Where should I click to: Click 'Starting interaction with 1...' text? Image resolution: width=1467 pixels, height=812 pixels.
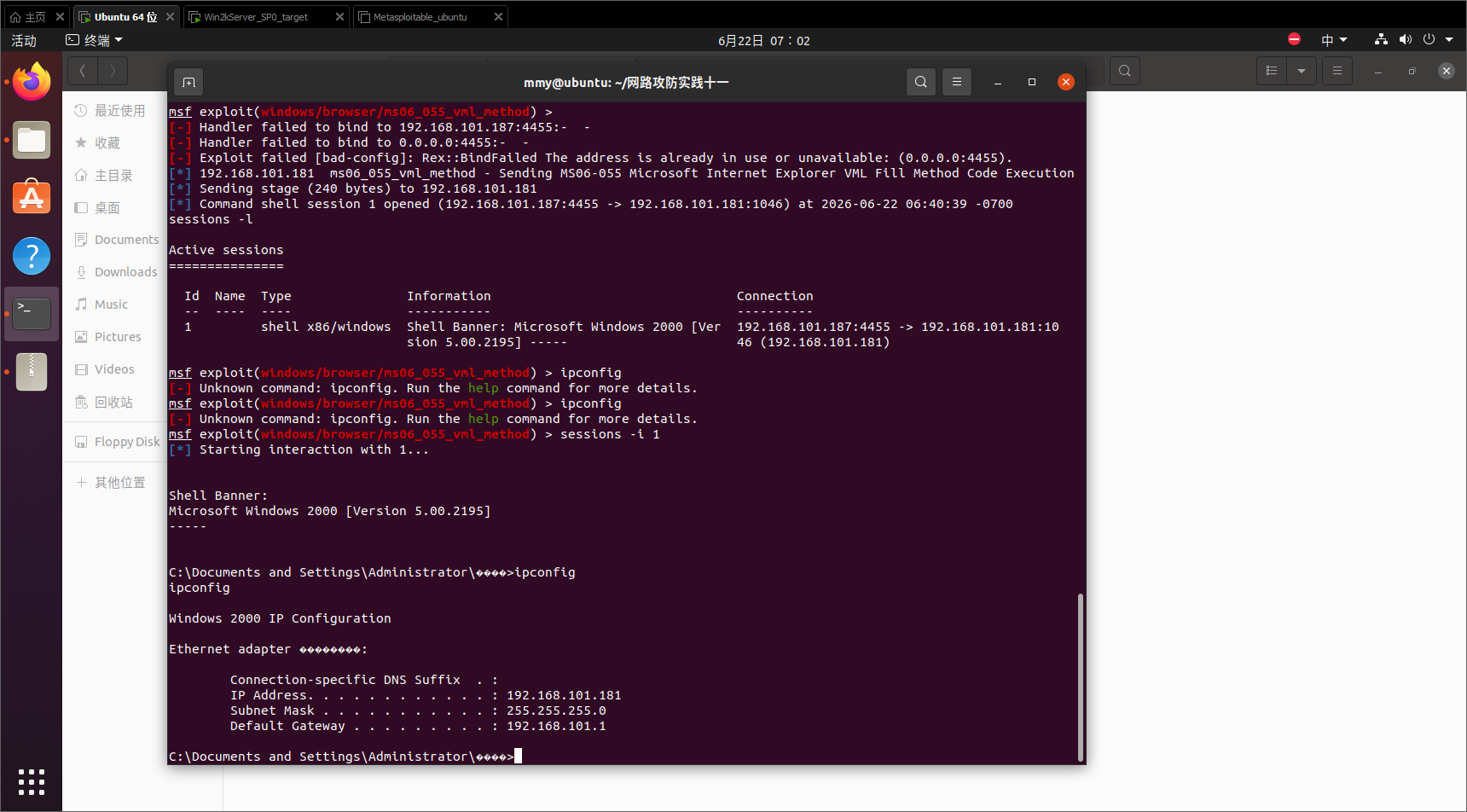[314, 449]
